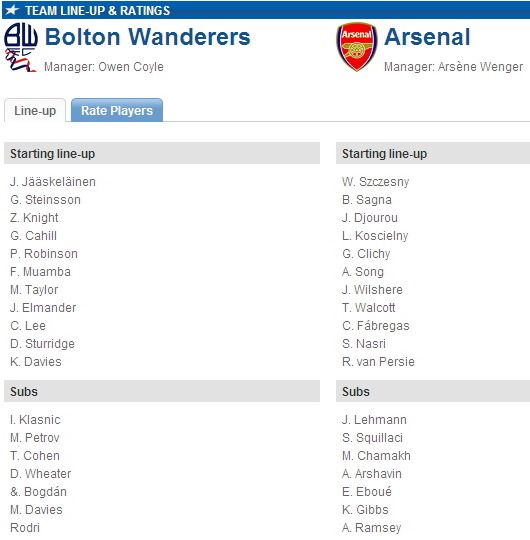The width and height of the screenshot is (530, 540).
Task: Open the Bolton Wanderers team title
Action: 147,37
